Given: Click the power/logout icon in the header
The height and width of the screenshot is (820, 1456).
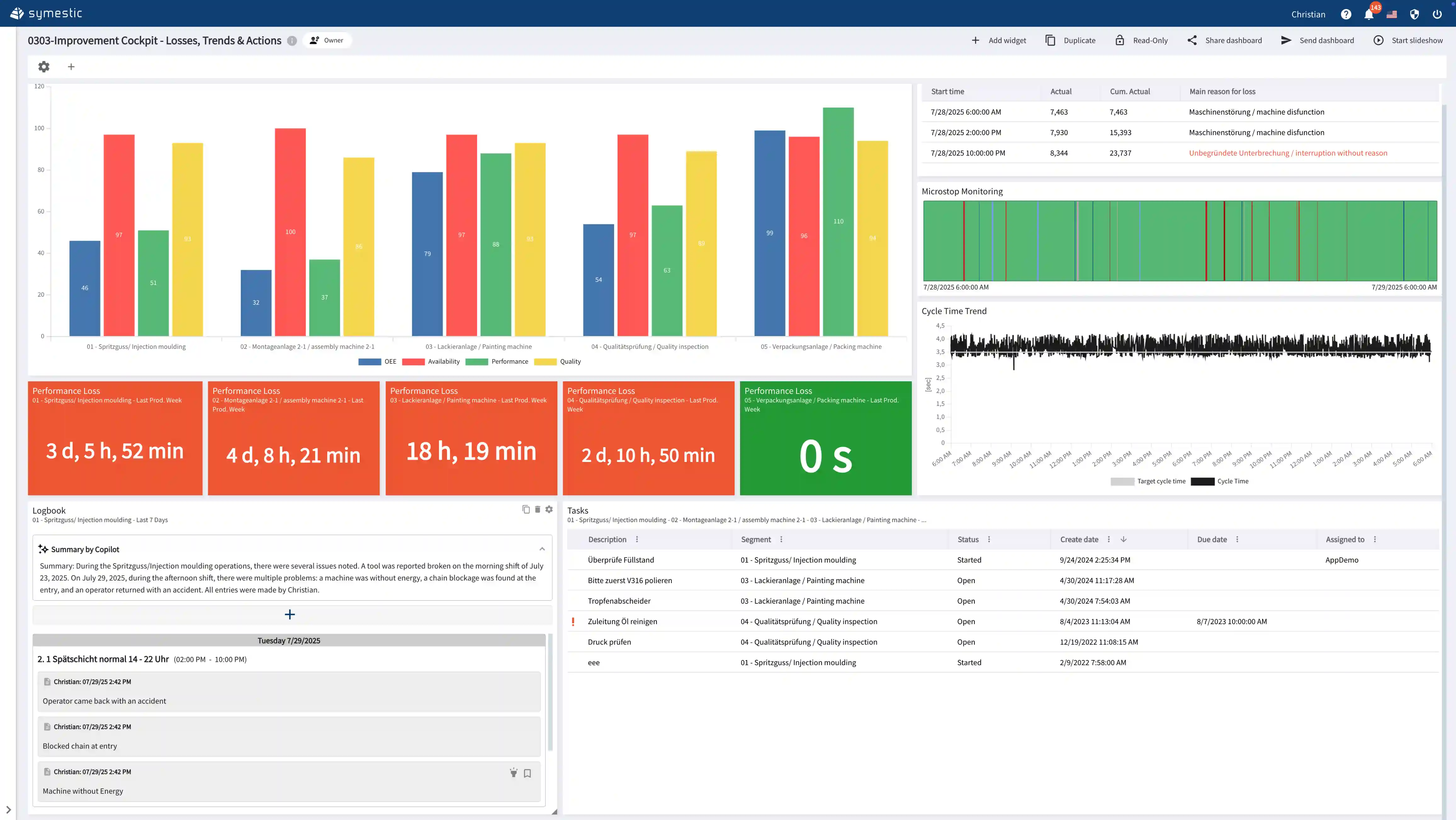Looking at the screenshot, I should [1437, 14].
